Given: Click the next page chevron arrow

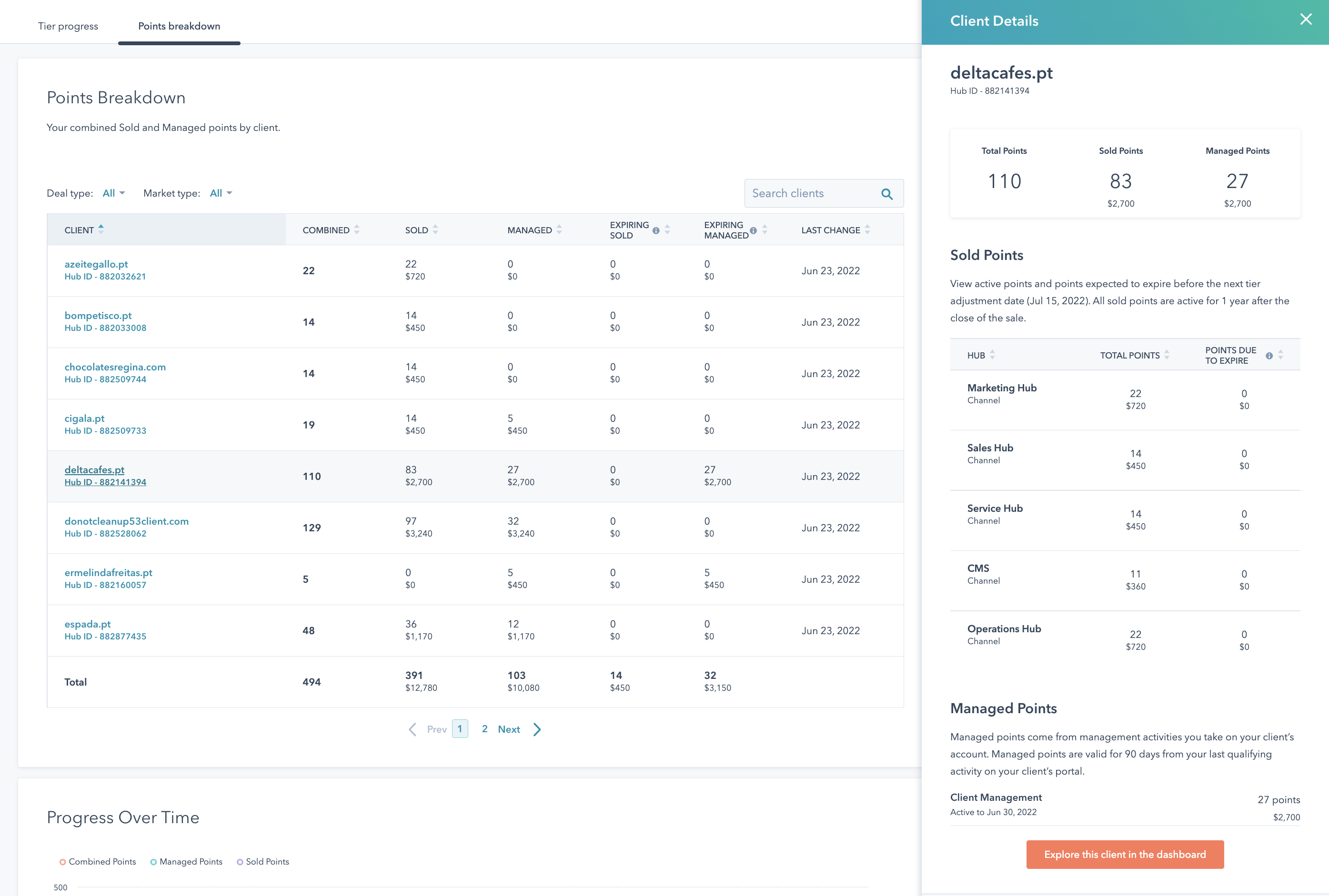Looking at the screenshot, I should [x=537, y=729].
